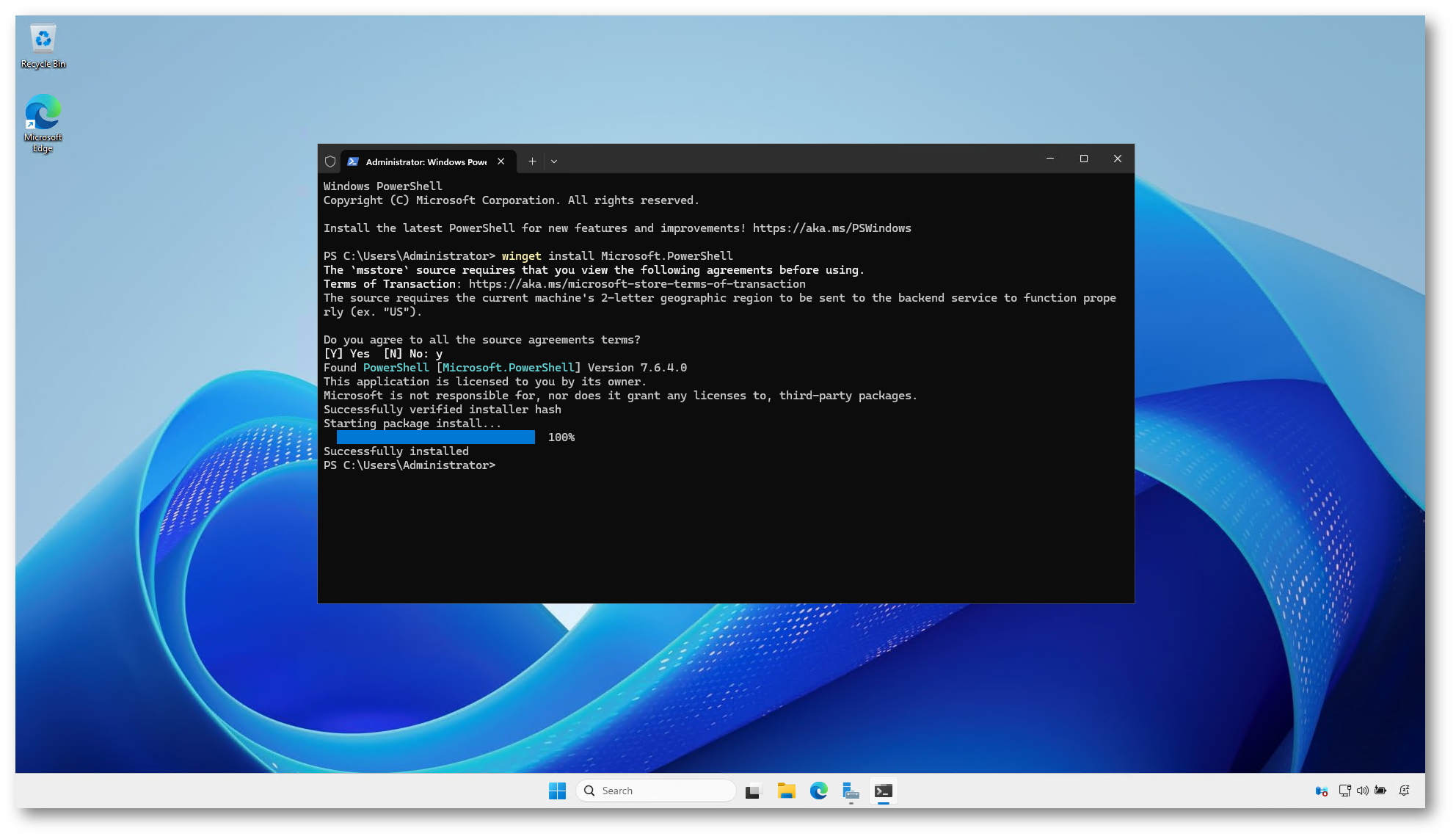
Task: Open the Windows Start menu
Action: pyautogui.click(x=557, y=791)
